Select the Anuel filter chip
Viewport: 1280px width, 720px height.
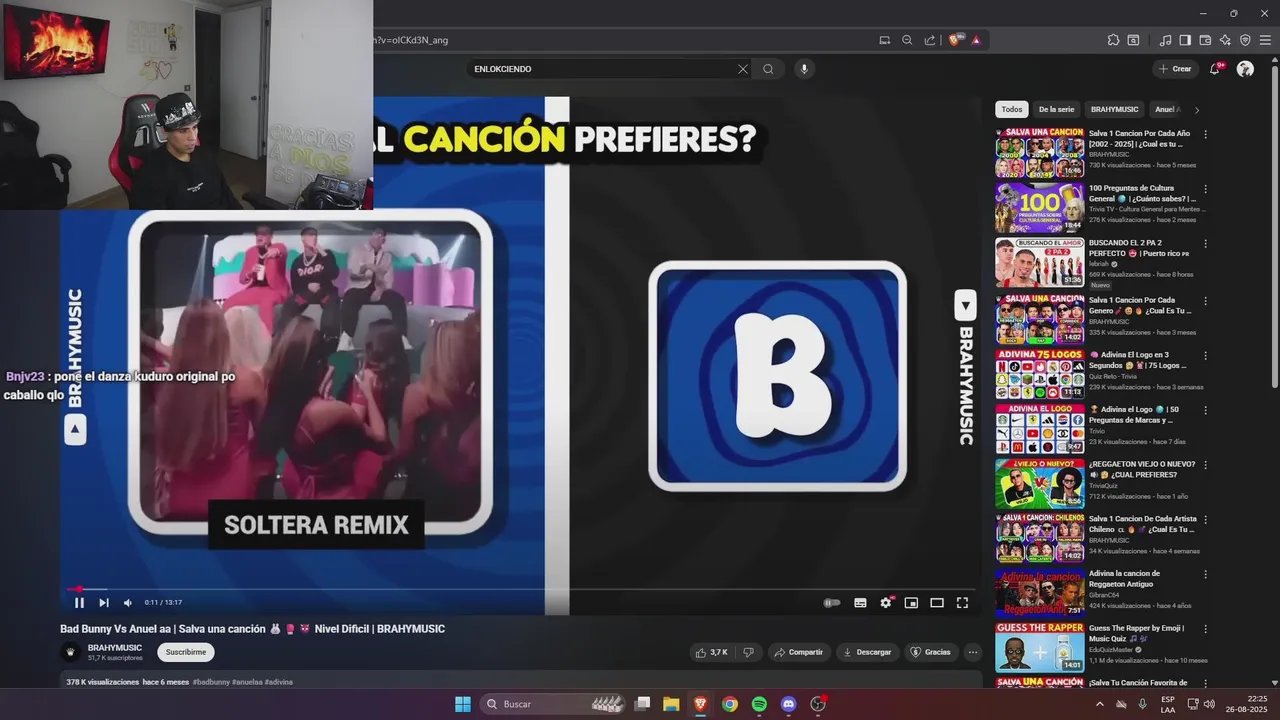1166,109
